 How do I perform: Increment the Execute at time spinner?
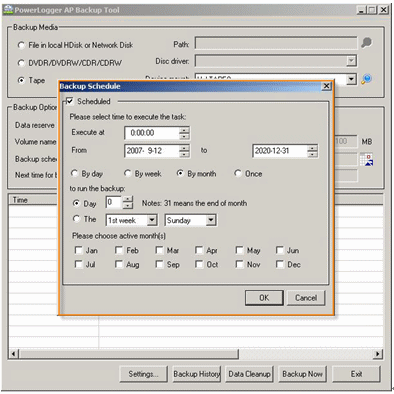coord(184,130)
